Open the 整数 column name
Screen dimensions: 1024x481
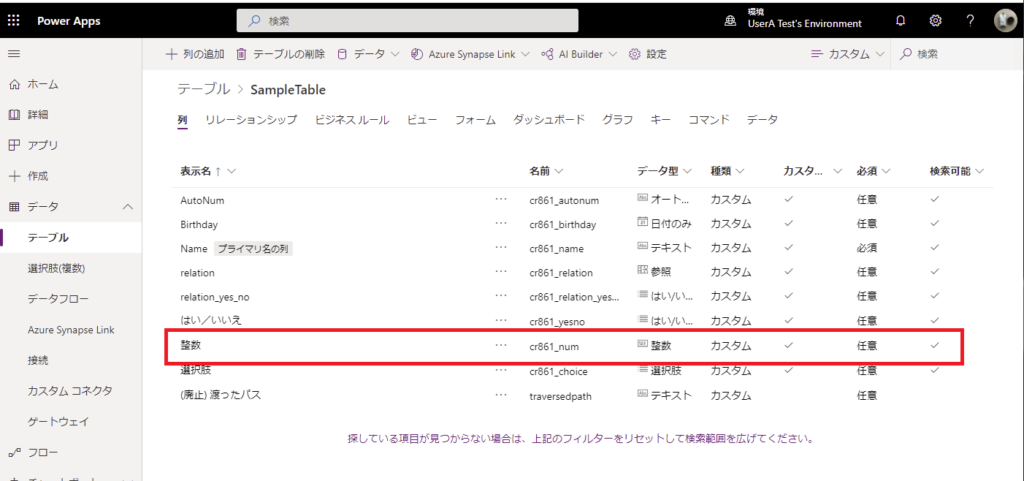click(x=190, y=346)
